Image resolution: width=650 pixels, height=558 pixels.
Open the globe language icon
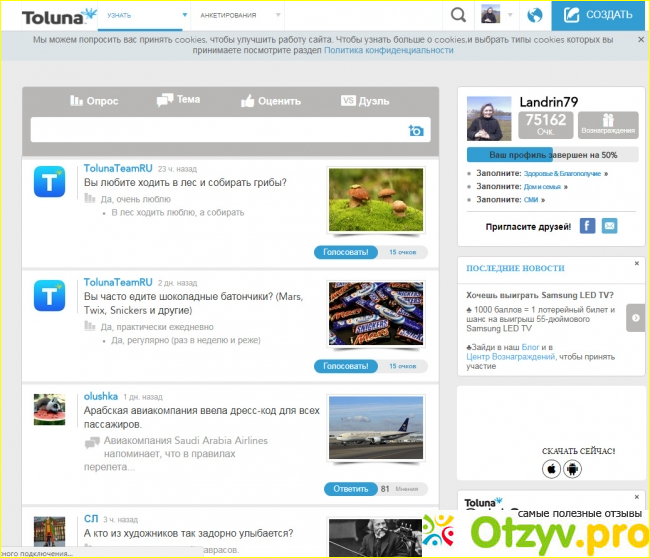coord(534,15)
